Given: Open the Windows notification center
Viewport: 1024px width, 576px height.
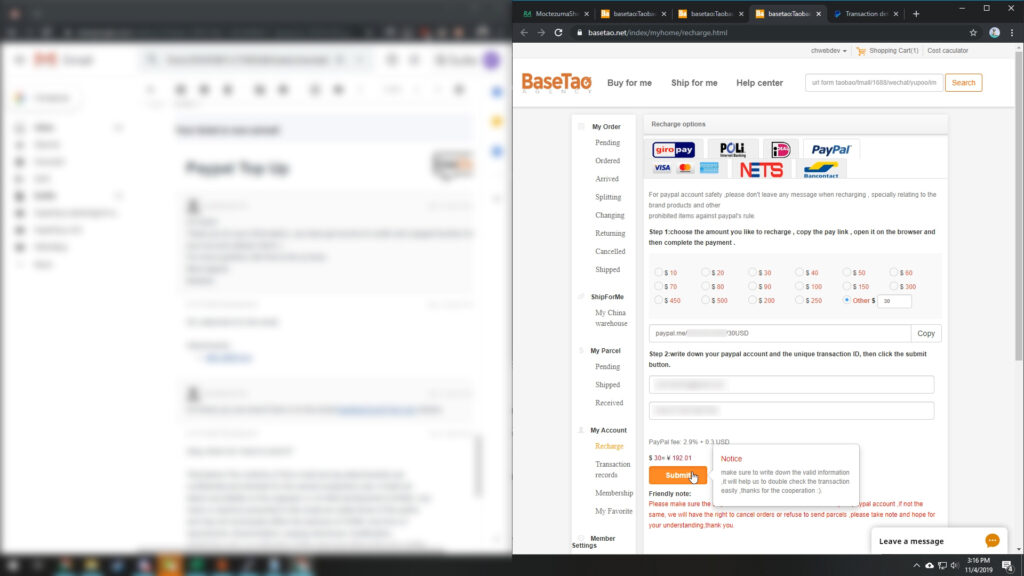Looking at the screenshot, I should pyautogui.click(x=1008, y=566).
